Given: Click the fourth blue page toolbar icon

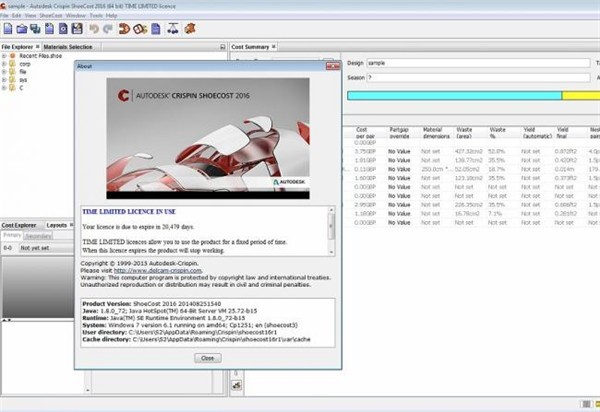Looking at the screenshot, I should click(49, 29).
